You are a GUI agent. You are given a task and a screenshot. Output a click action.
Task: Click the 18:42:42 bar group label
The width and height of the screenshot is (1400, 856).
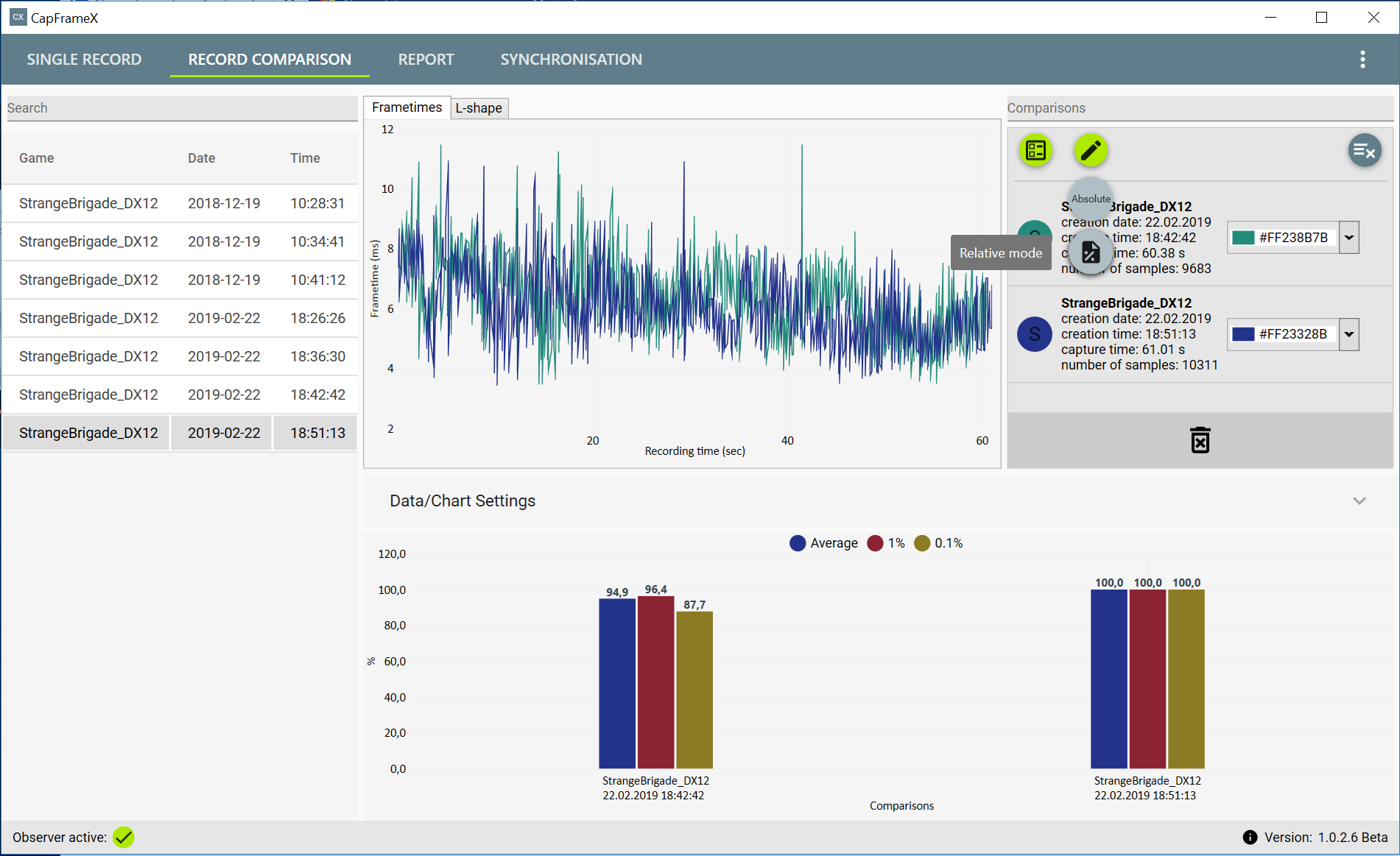click(655, 788)
